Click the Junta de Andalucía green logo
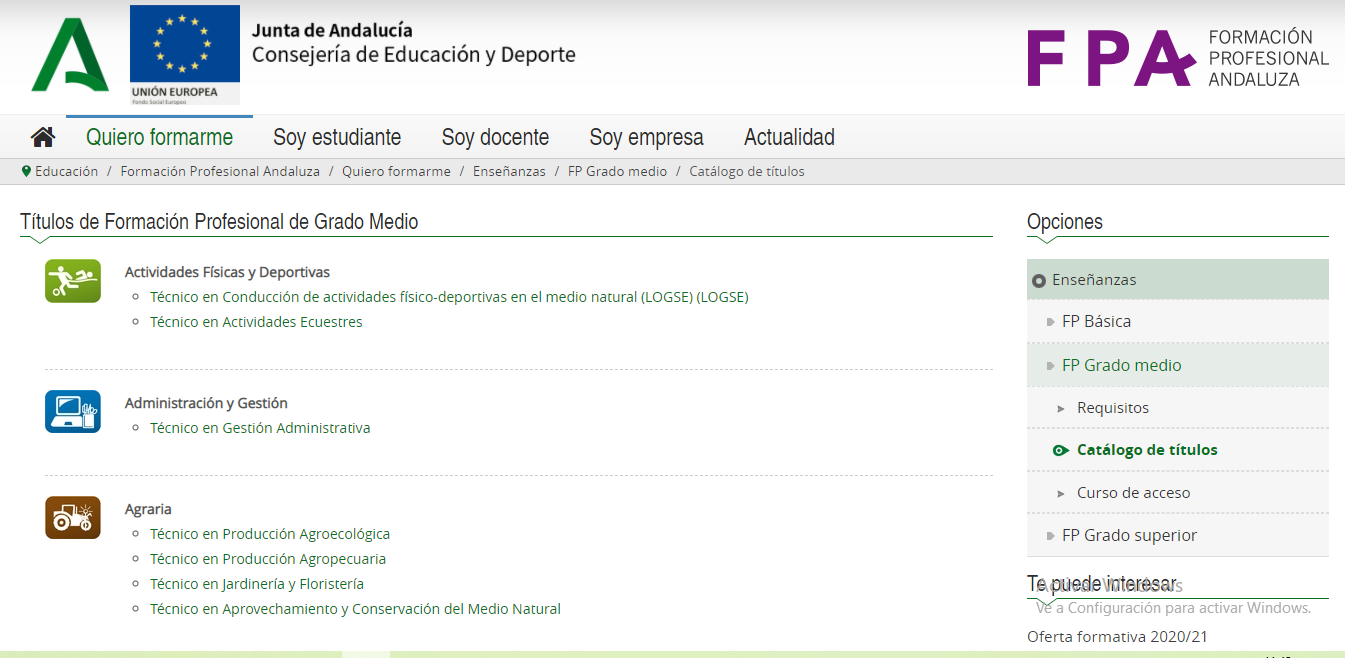 click(69, 55)
